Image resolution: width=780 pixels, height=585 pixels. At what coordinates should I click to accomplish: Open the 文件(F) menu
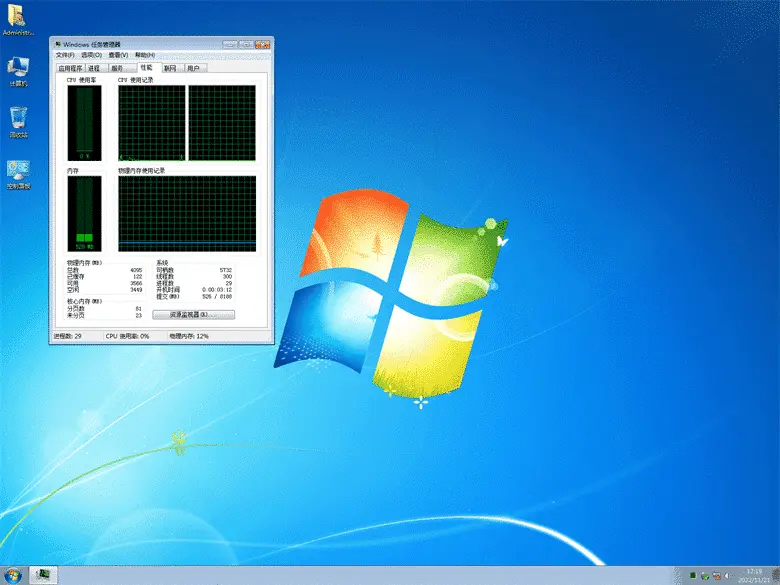65,55
